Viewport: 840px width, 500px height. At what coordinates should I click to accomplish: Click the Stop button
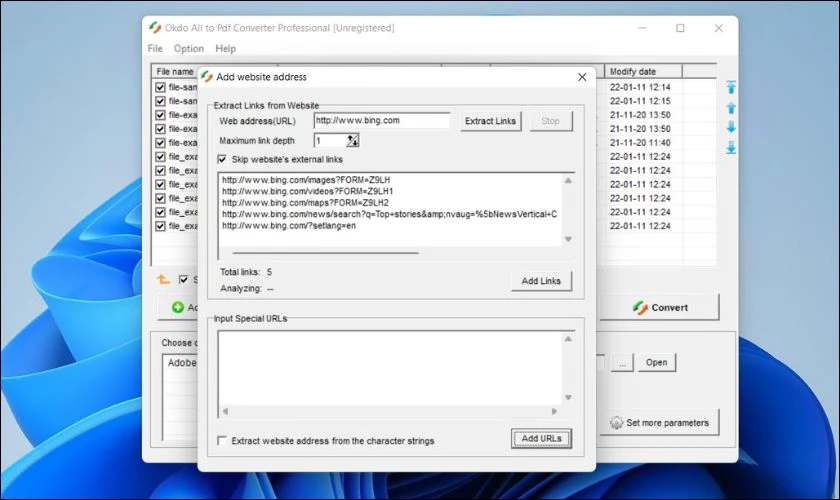[550, 121]
